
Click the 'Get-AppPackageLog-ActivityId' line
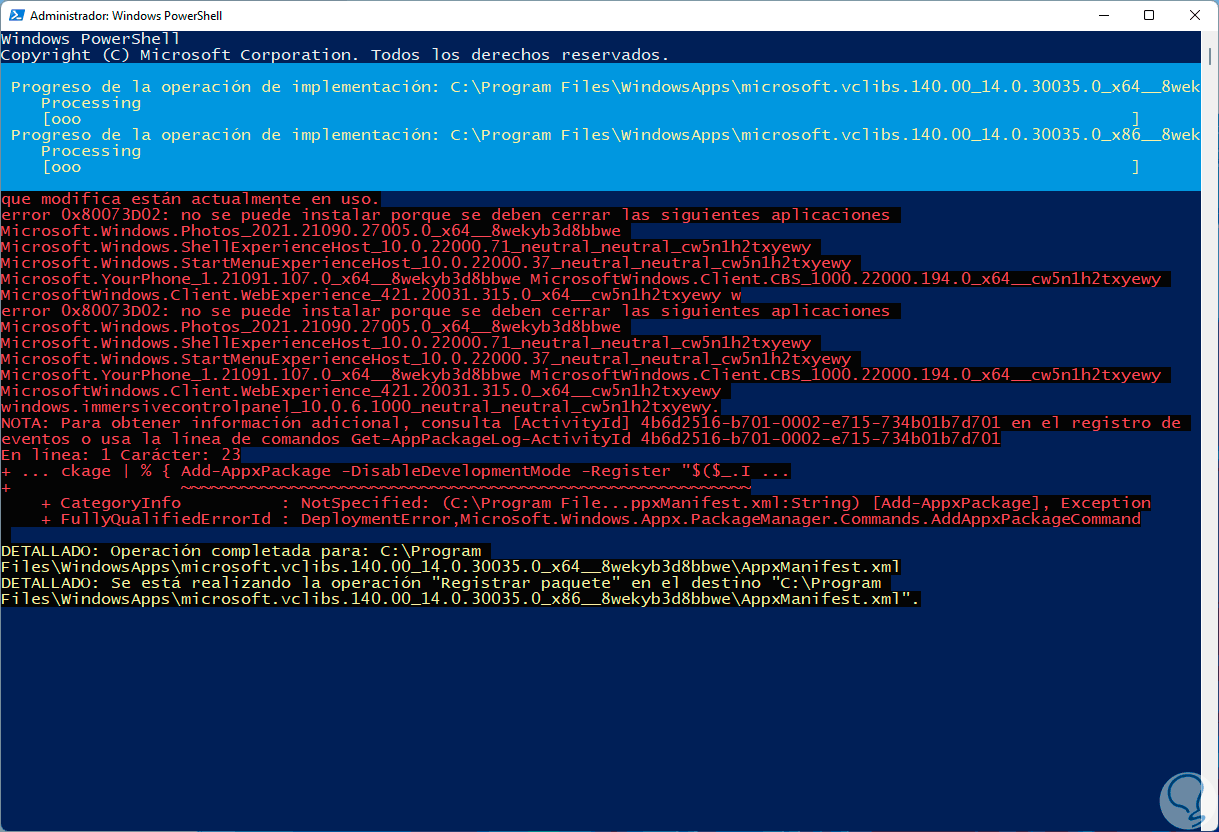[501, 439]
